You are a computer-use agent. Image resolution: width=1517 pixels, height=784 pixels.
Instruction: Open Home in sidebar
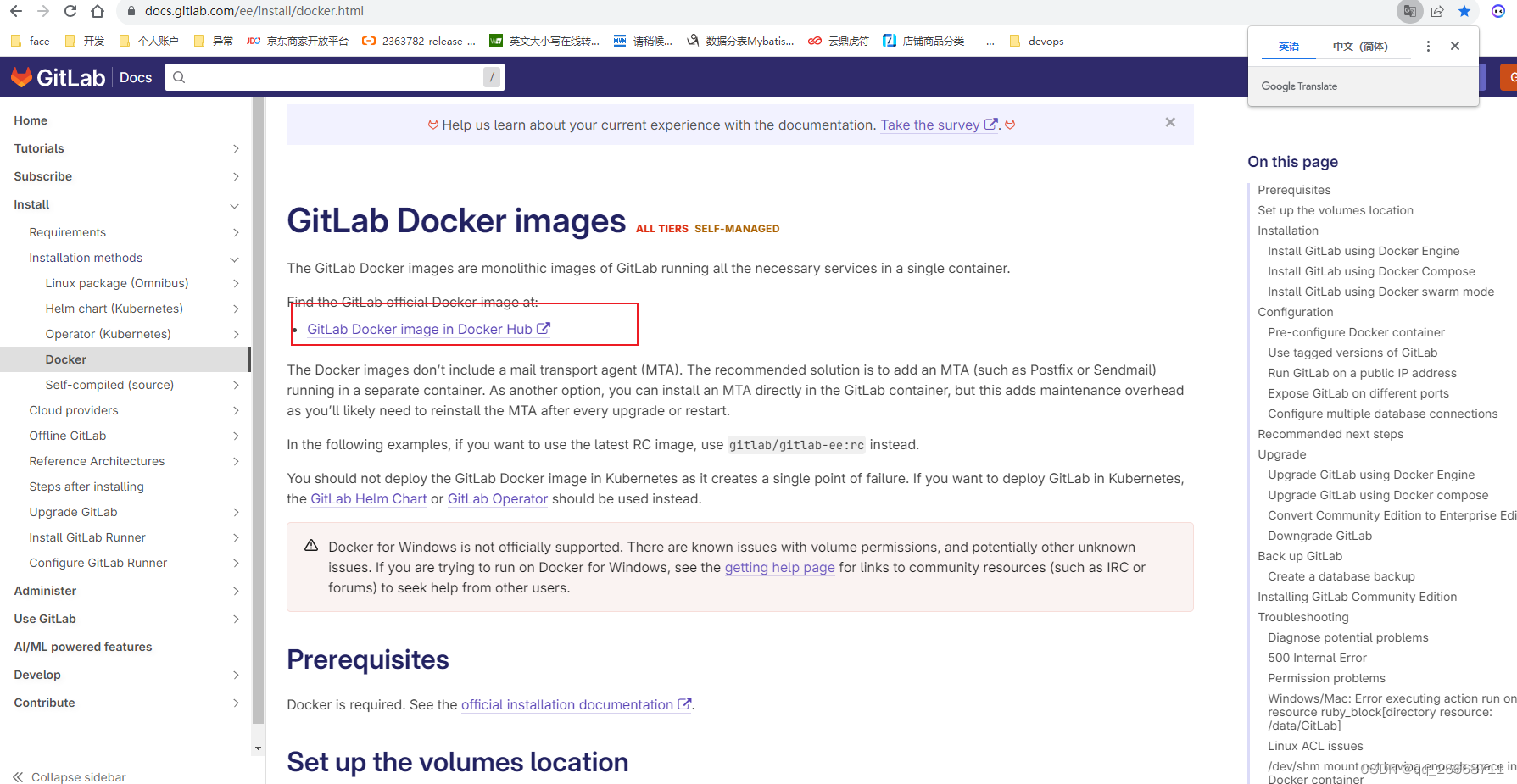(31, 120)
